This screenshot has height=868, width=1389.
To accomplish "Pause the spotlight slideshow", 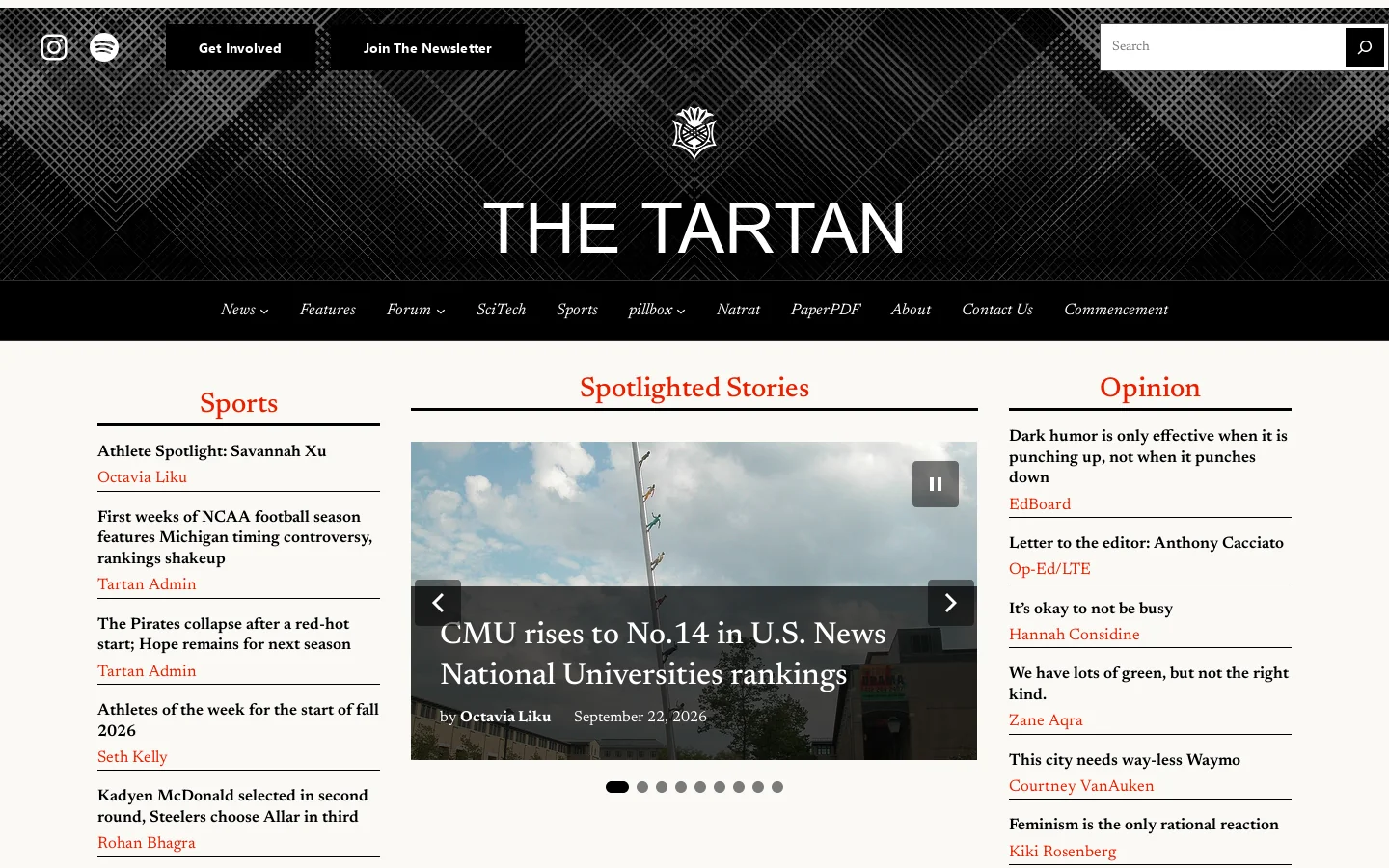I will coord(936,484).
